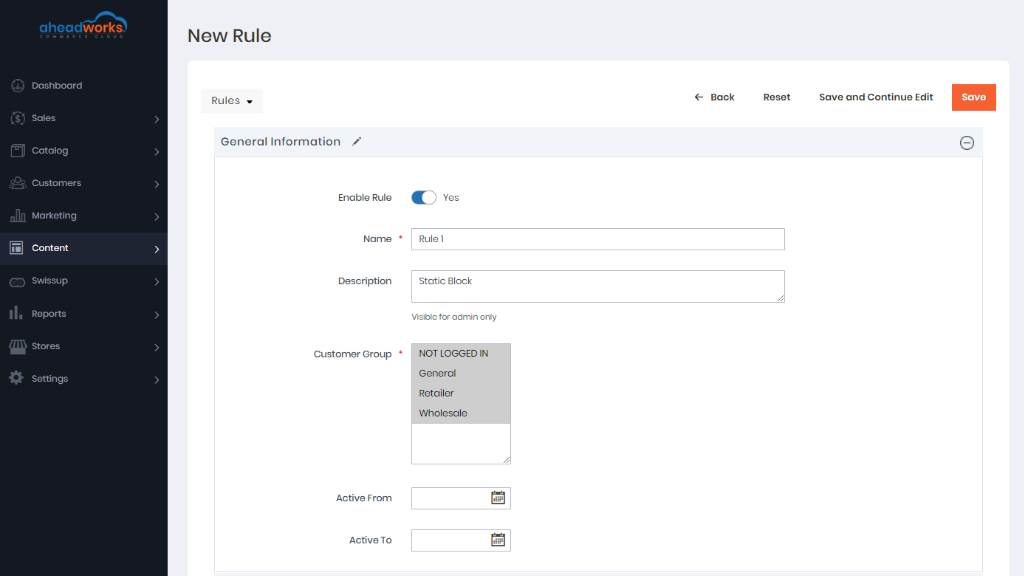1024x576 pixels.
Task: Expand the Settings menu chevron
Action: click(x=157, y=379)
